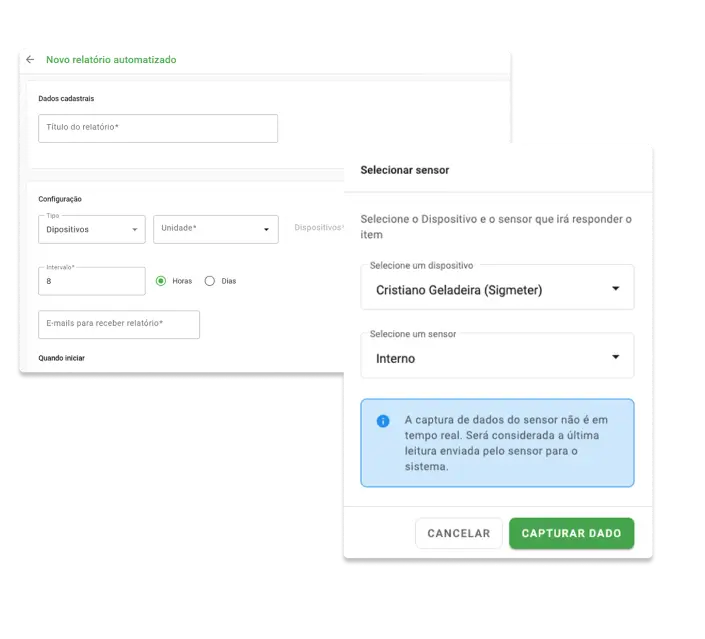Click the blue info icon in the notice
Viewport: 705px width, 639px height.
click(383, 421)
